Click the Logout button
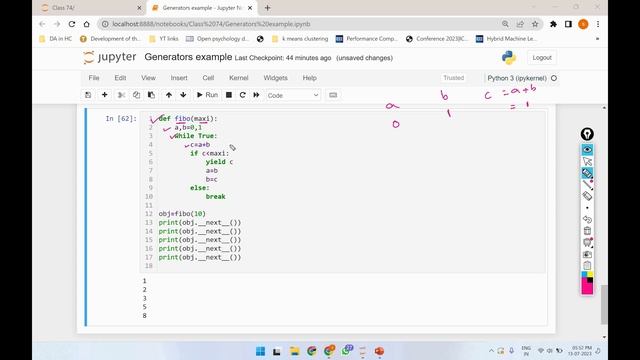 542,58
